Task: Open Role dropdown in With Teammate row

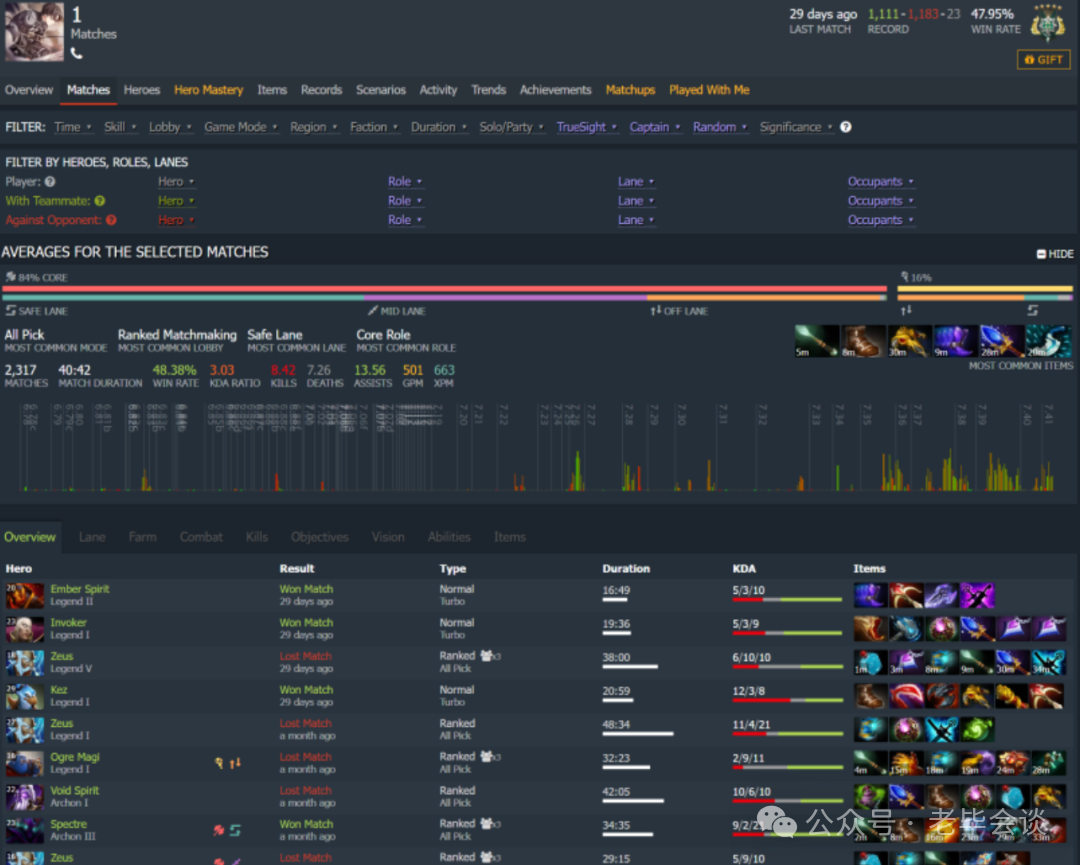Action: (x=405, y=201)
